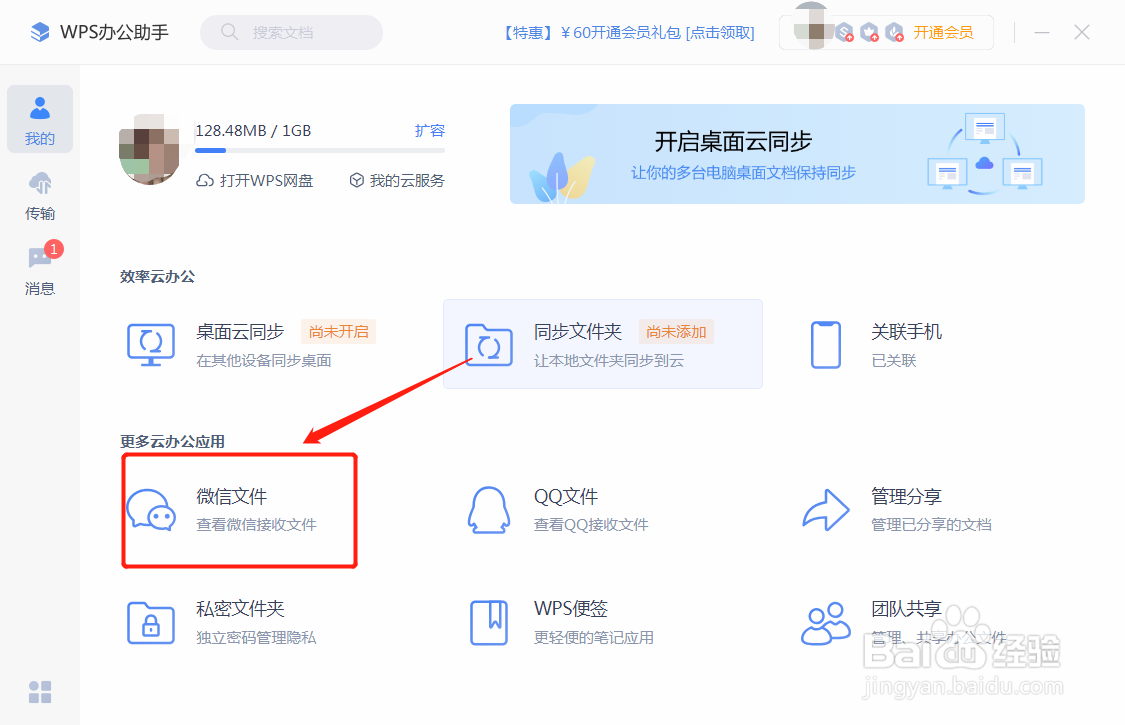Click the 更轻便的笔记应用 description

click(593, 637)
